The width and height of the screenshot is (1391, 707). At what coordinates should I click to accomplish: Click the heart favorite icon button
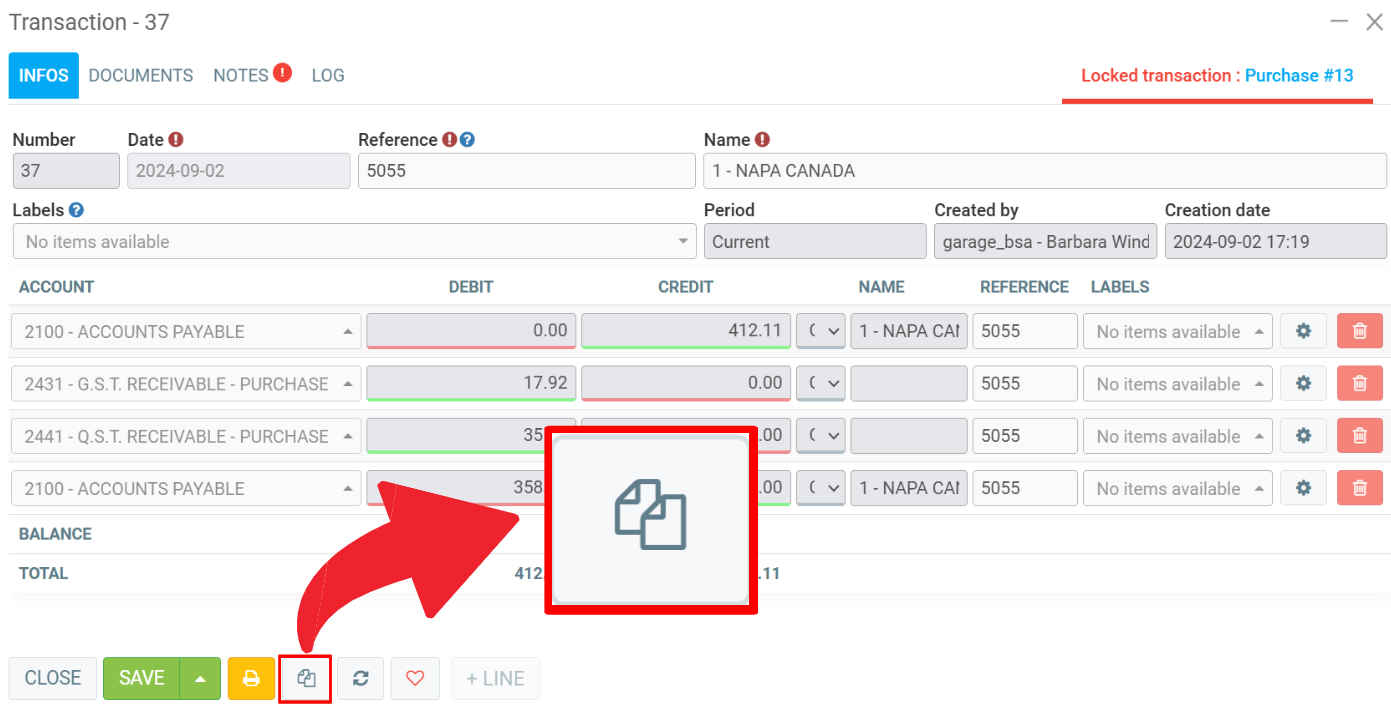point(415,678)
